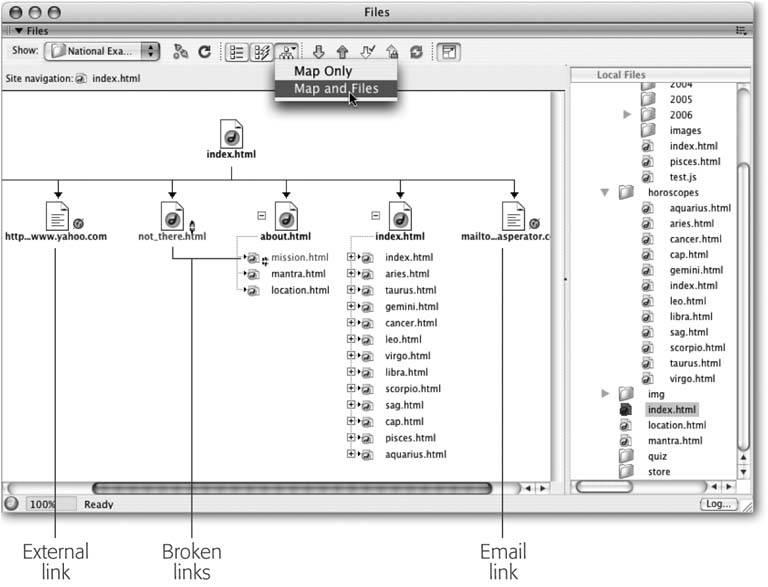Select Map Only from the menu
This screenshot has height=587, width=768.
(x=323, y=71)
